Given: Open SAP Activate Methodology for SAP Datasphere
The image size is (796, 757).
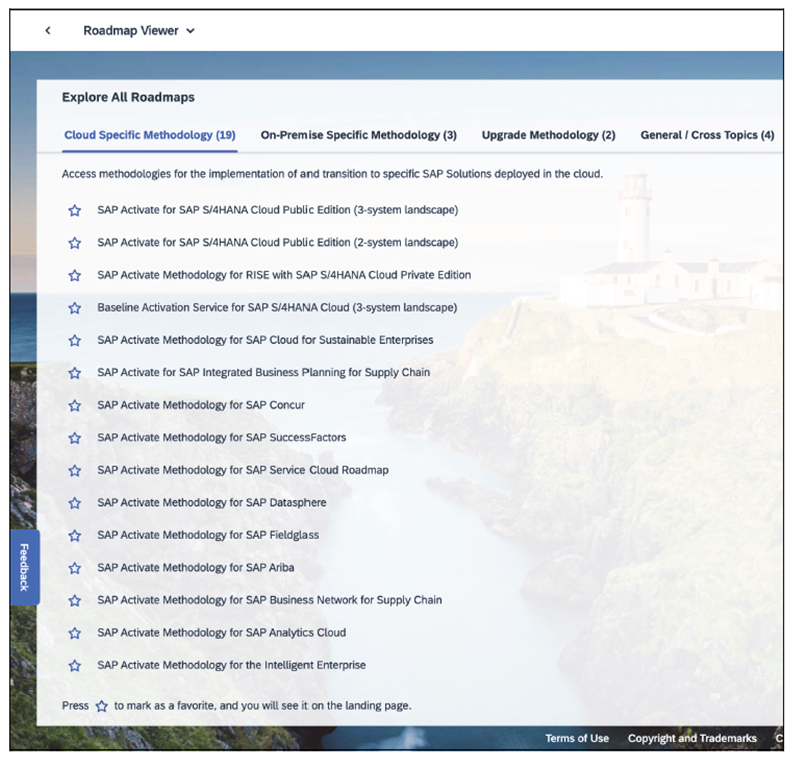Looking at the screenshot, I should pos(212,502).
